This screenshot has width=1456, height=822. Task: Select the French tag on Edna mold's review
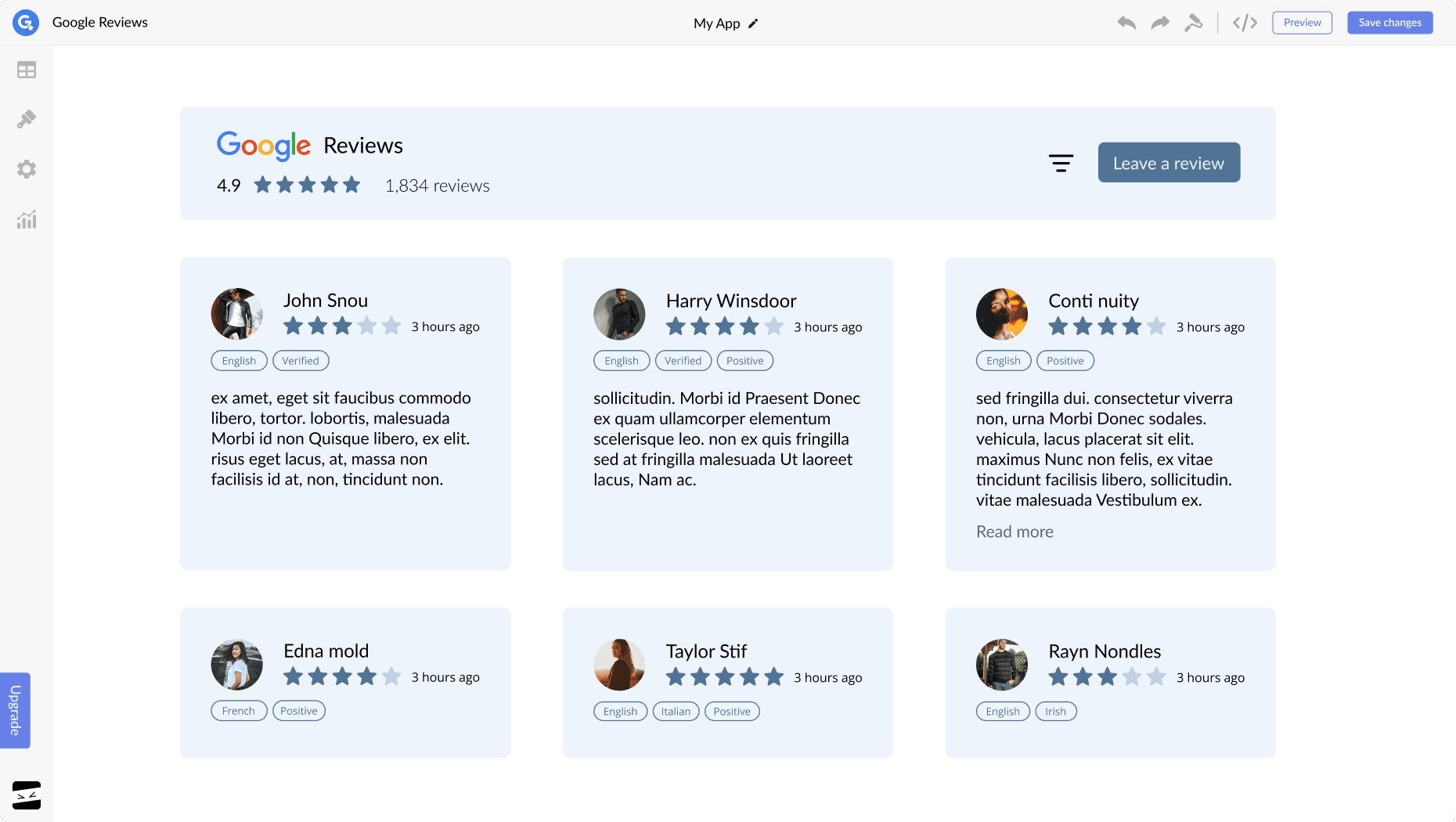[239, 711]
